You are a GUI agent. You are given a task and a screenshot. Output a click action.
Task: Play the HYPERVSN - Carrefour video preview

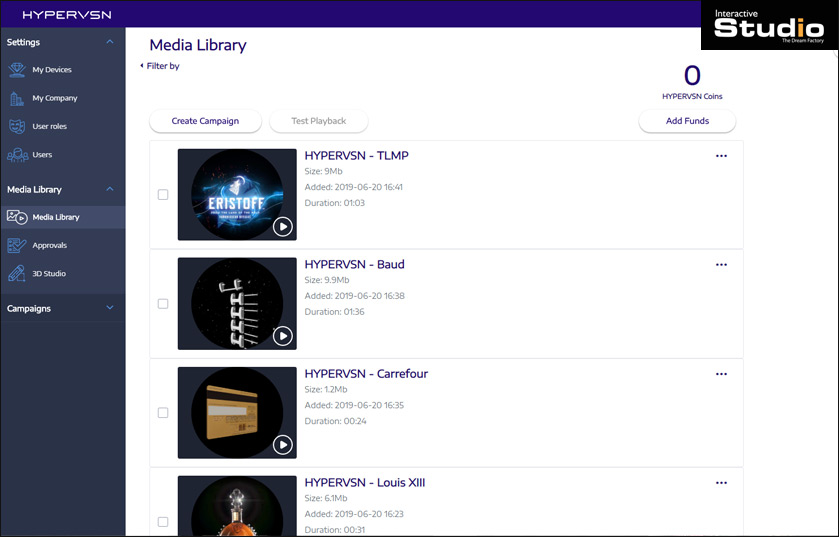click(x=283, y=444)
